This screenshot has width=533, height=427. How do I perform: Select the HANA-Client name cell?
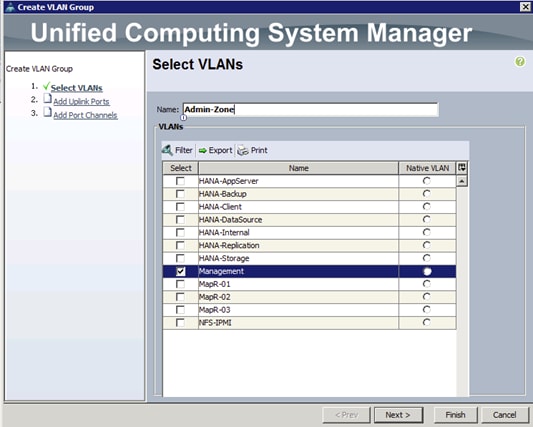pyautogui.click(x=298, y=207)
